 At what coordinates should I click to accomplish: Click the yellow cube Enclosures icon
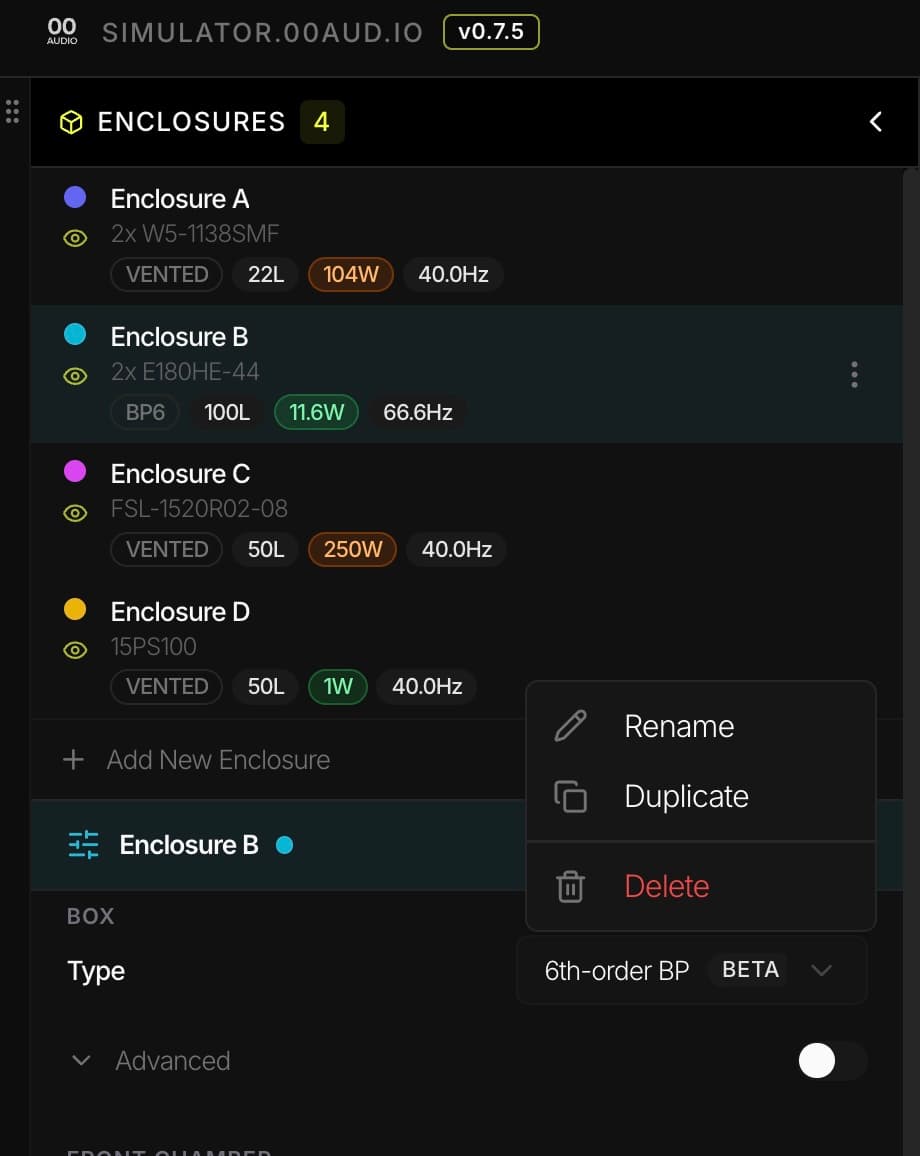[71, 122]
